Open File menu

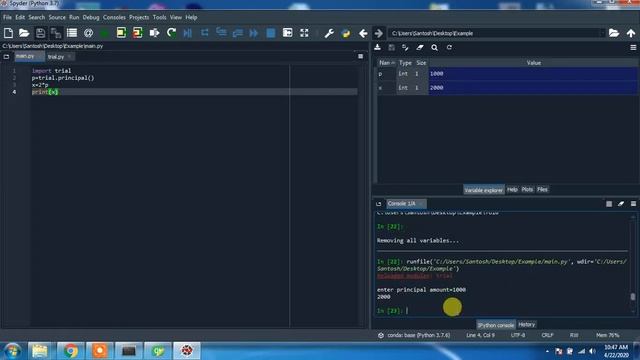[x=7, y=17]
